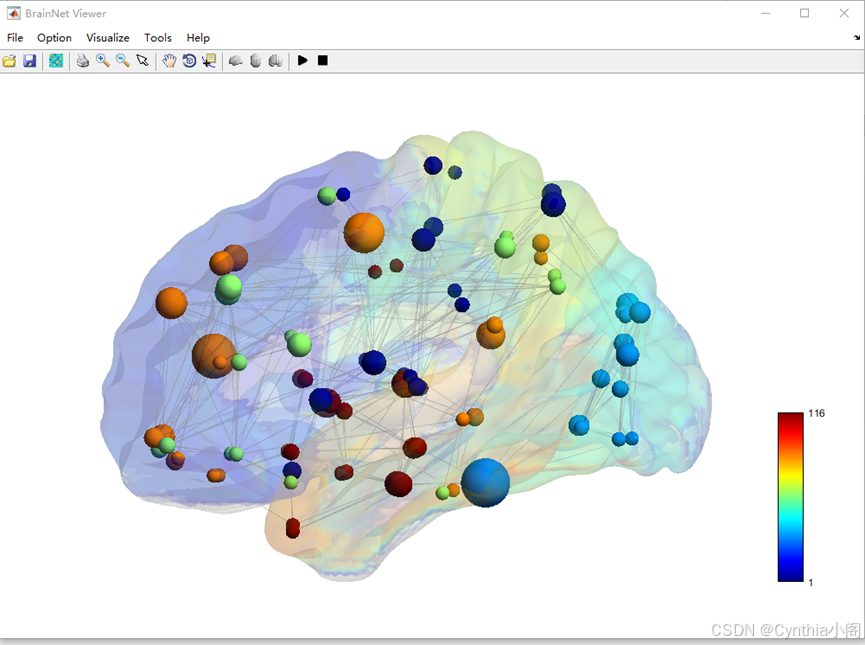Click the large blue sphere node
This screenshot has height=645, width=865.
coord(484,484)
